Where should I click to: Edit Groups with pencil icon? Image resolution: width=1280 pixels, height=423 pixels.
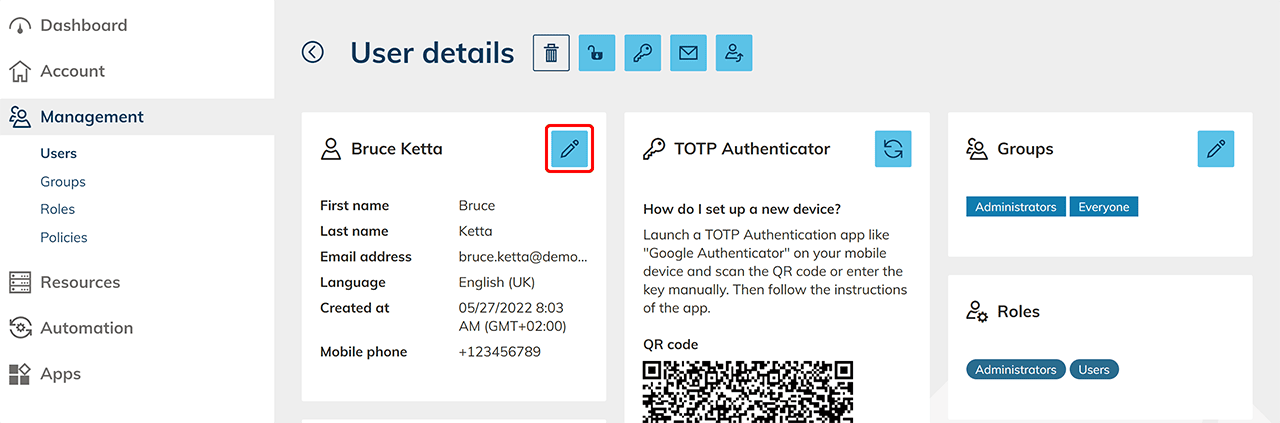click(x=1216, y=149)
